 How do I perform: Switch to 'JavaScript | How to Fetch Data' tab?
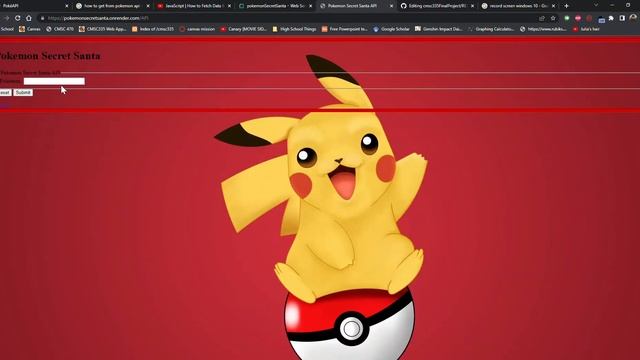pos(194,6)
